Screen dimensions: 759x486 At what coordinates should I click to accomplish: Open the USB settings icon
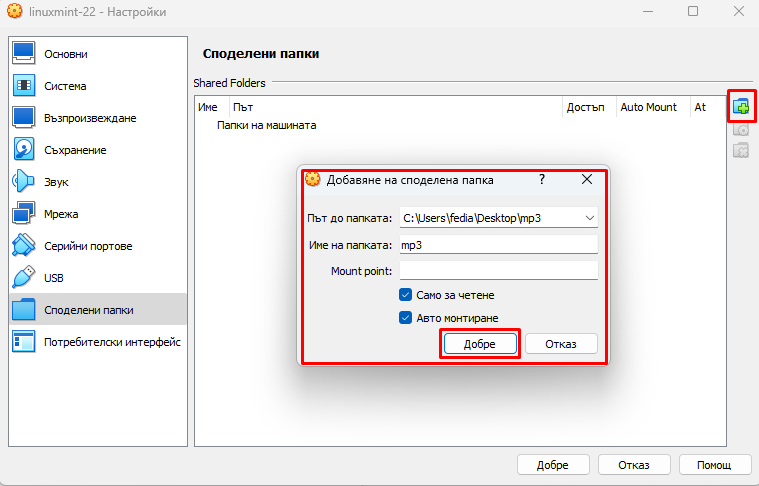24,277
